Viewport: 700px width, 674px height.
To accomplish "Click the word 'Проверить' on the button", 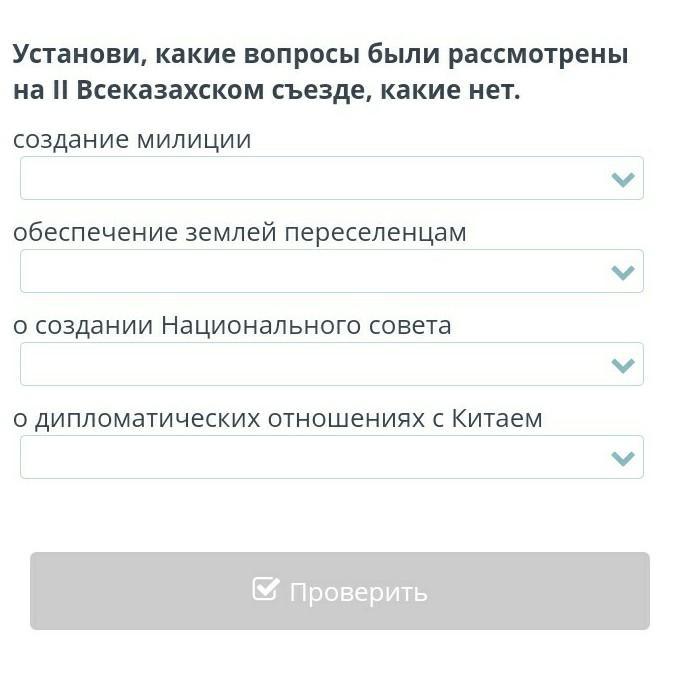I will [x=358, y=592].
